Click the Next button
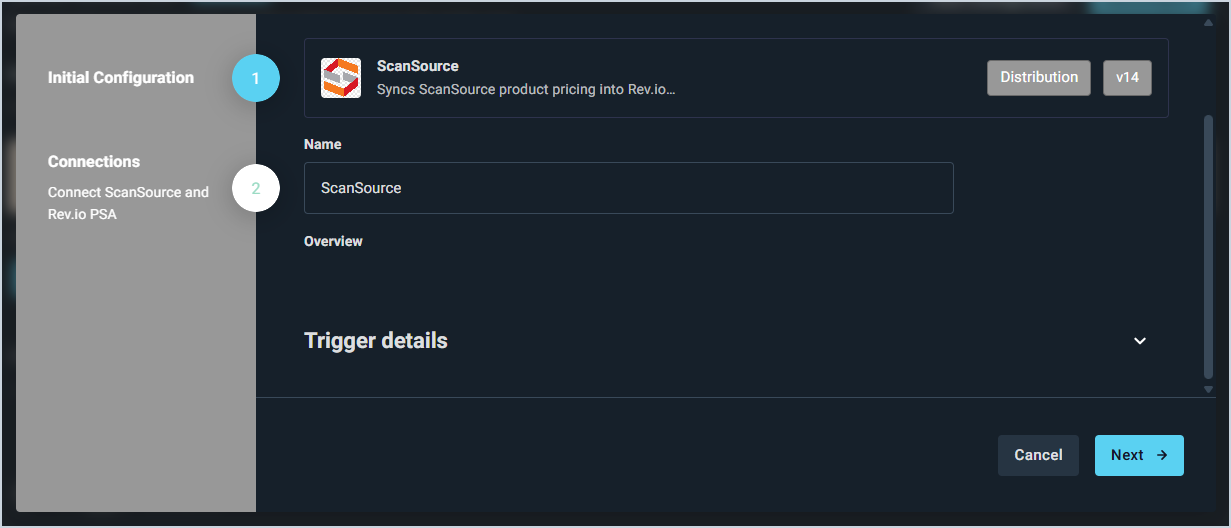1231x528 pixels. point(1139,455)
